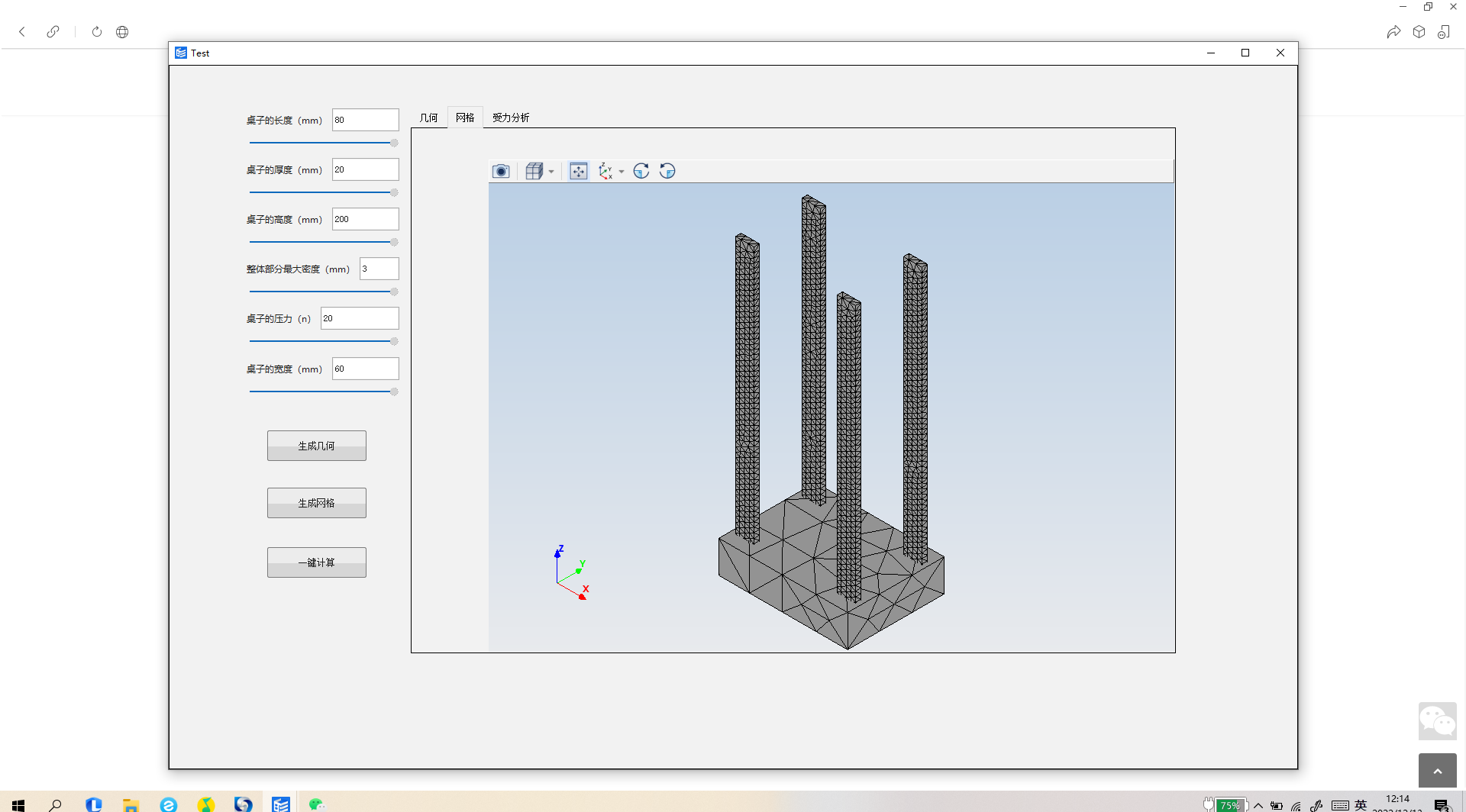Click the 桌子的厚度 input field

pyautogui.click(x=366, y=169)
